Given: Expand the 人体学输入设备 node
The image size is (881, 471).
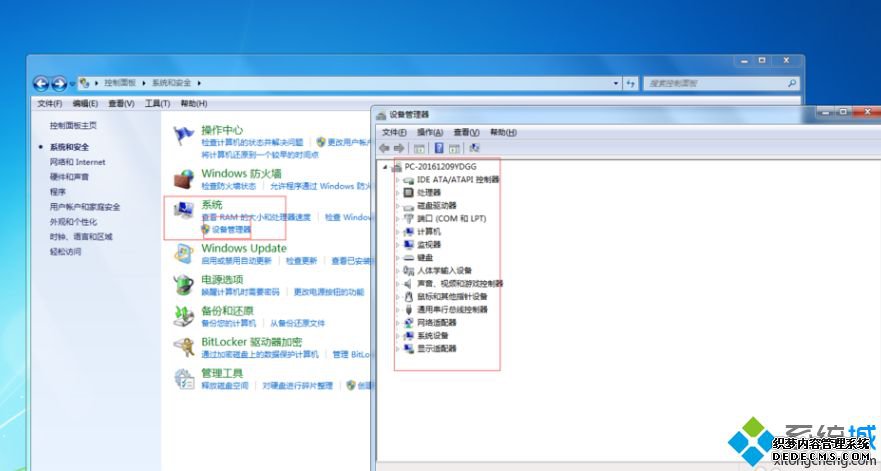Looking at the screenshot, I should [x=397, y=270].
